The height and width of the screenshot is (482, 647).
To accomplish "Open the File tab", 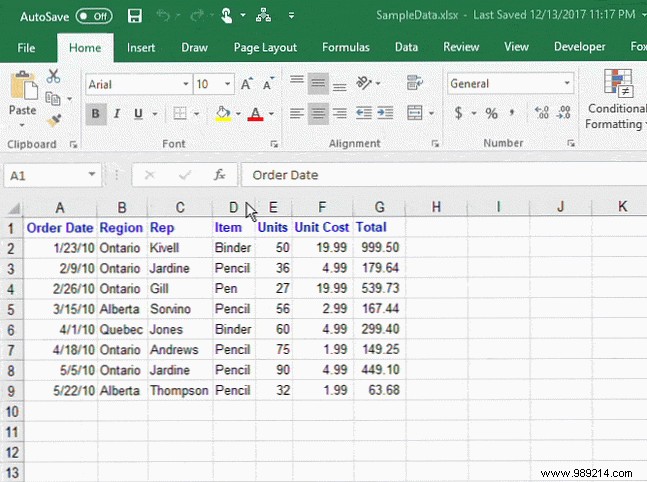I will 26,48.
